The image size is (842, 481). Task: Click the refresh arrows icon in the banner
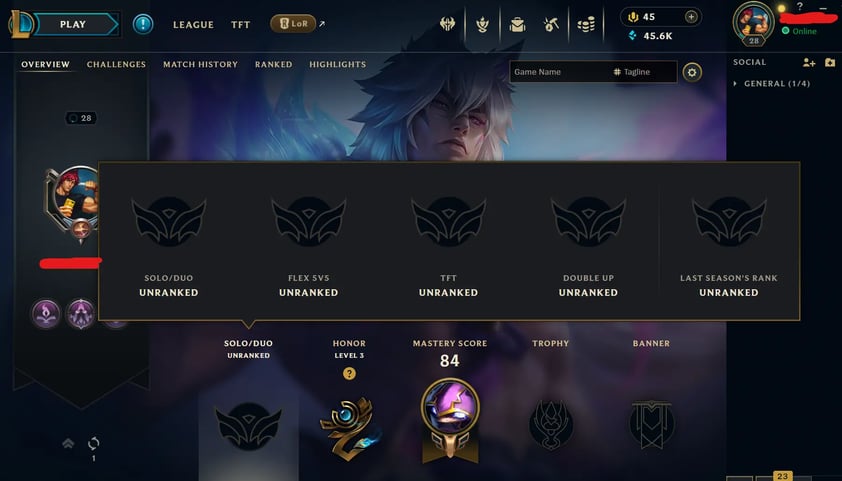tap(93, 443)
